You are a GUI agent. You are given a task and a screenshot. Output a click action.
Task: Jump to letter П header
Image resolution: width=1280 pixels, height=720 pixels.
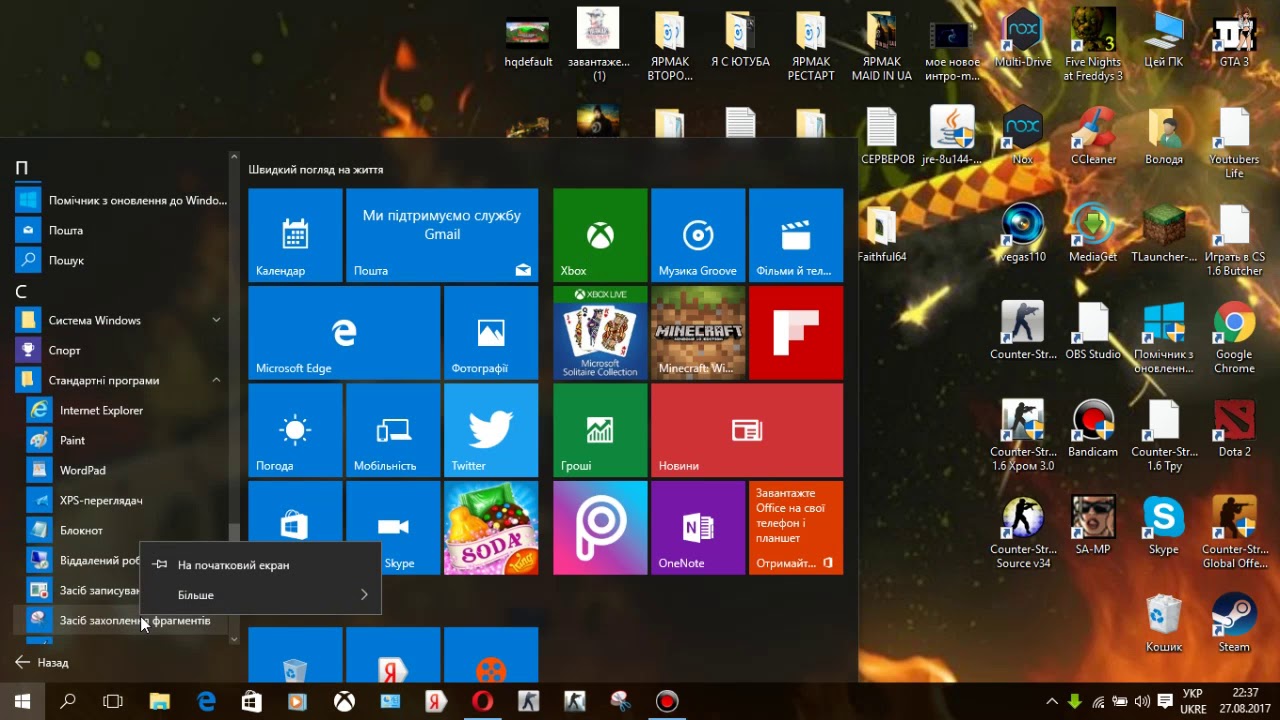(x=22, y=168)
